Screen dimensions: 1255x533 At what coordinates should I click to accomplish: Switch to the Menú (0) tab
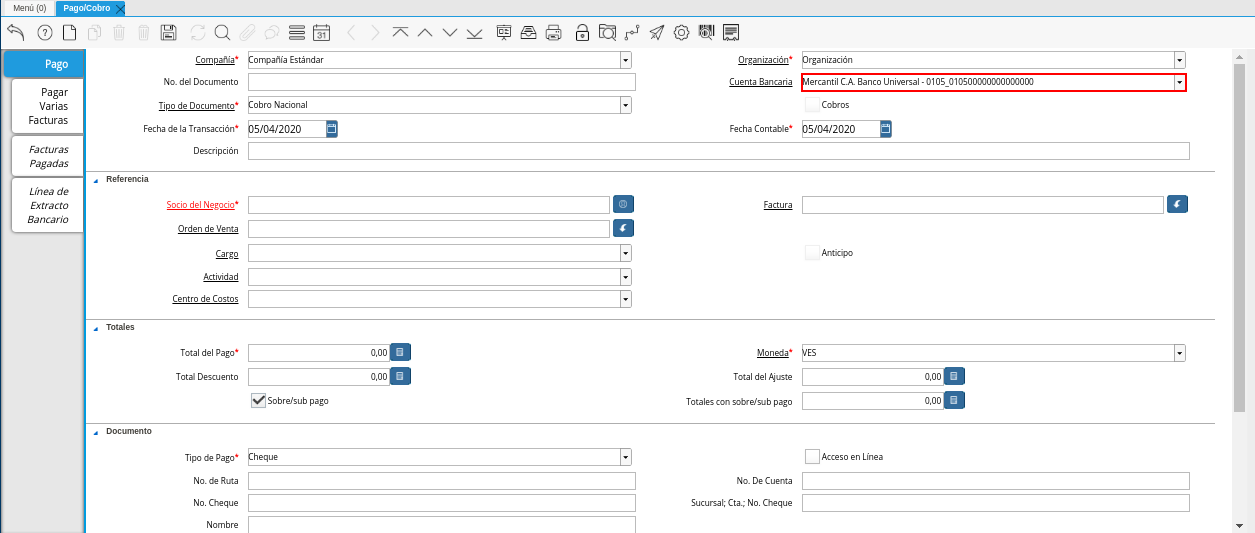click(x=29, y=8)
